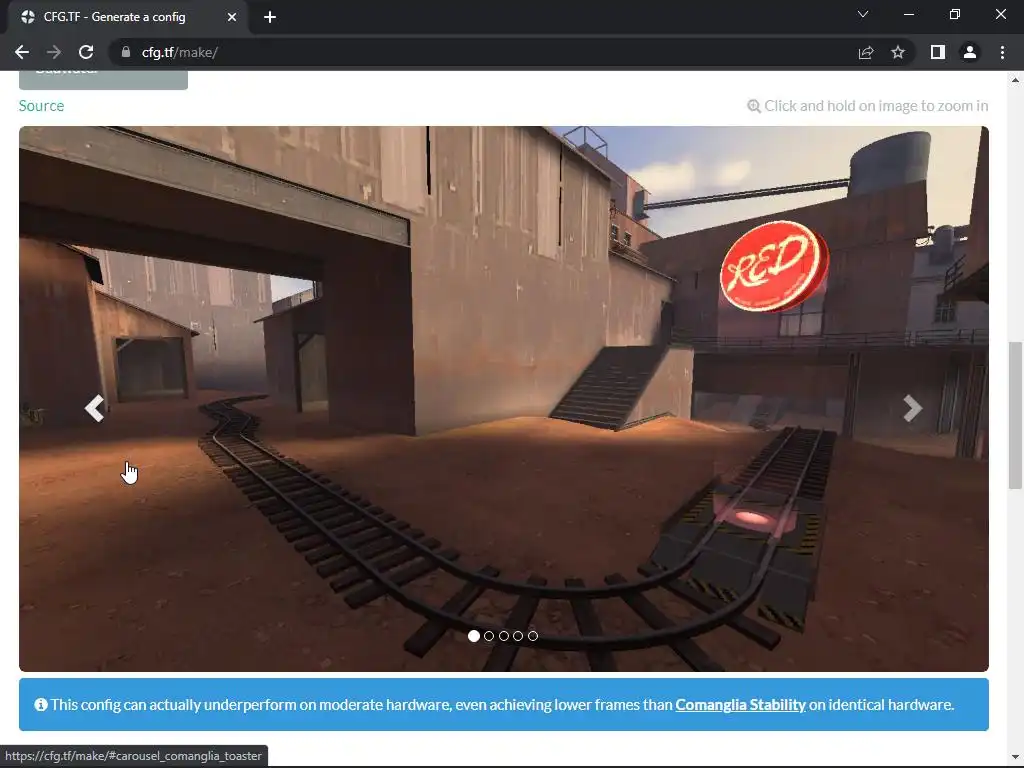This screenshot has width=1024, height=768.
Task: Select the fourth carousel indicator dot
Action: pos(518,636)
